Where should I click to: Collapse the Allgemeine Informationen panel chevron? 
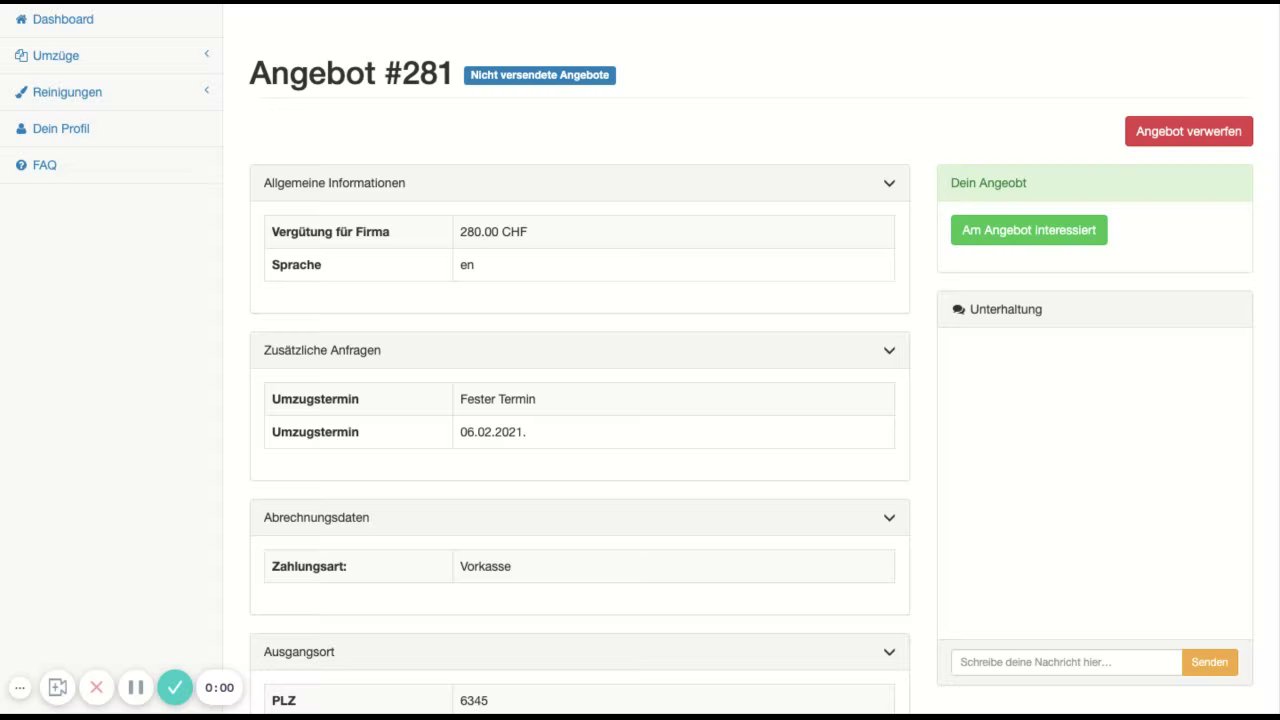(x=889, y=183)
